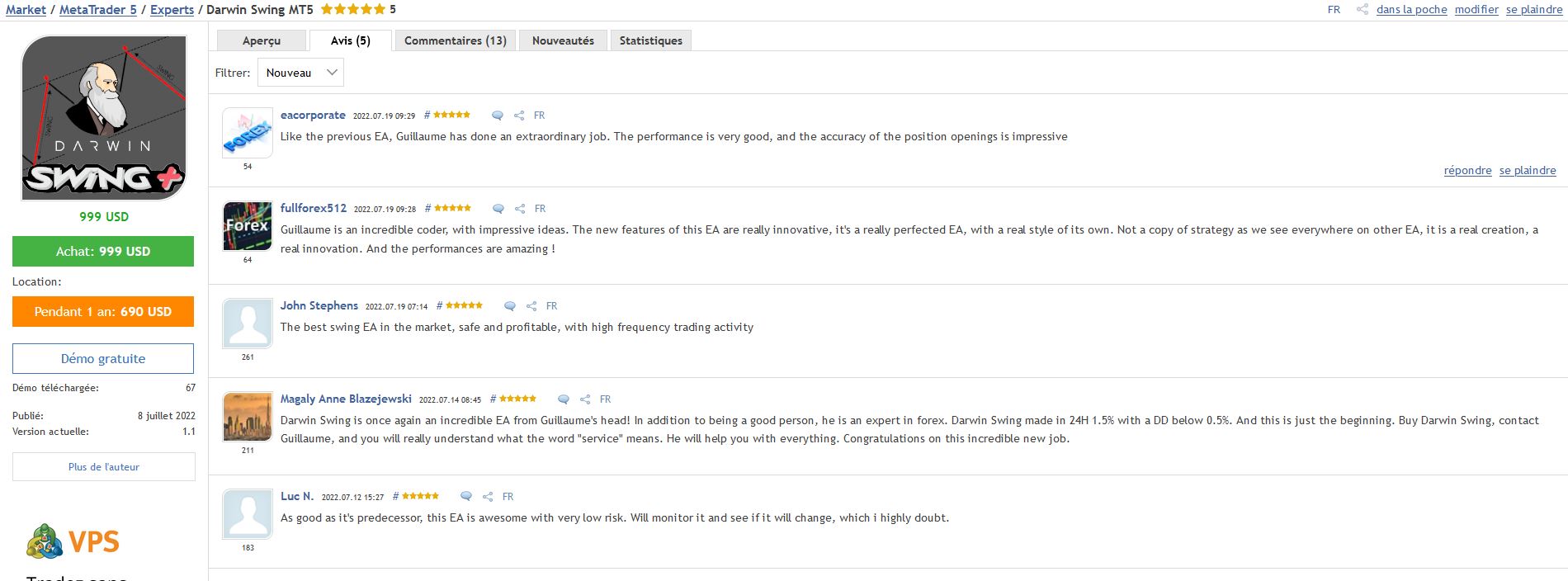1568x581 pixels.
Task: Click the five-star rating in the page title
Action: (352, 10)
